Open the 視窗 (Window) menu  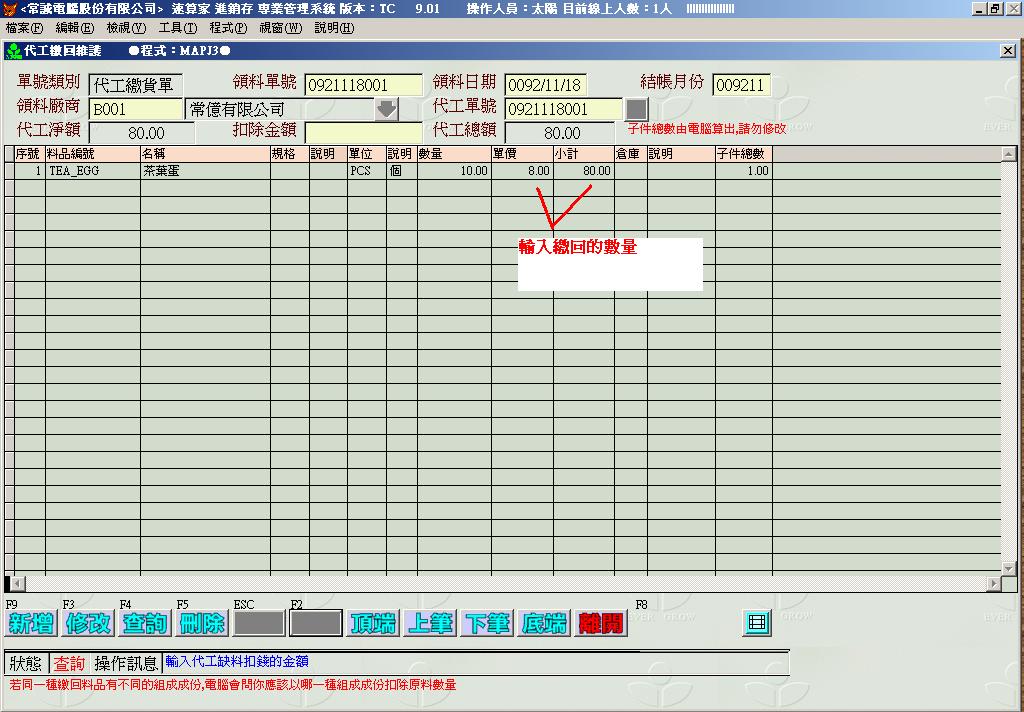(280, 28)
